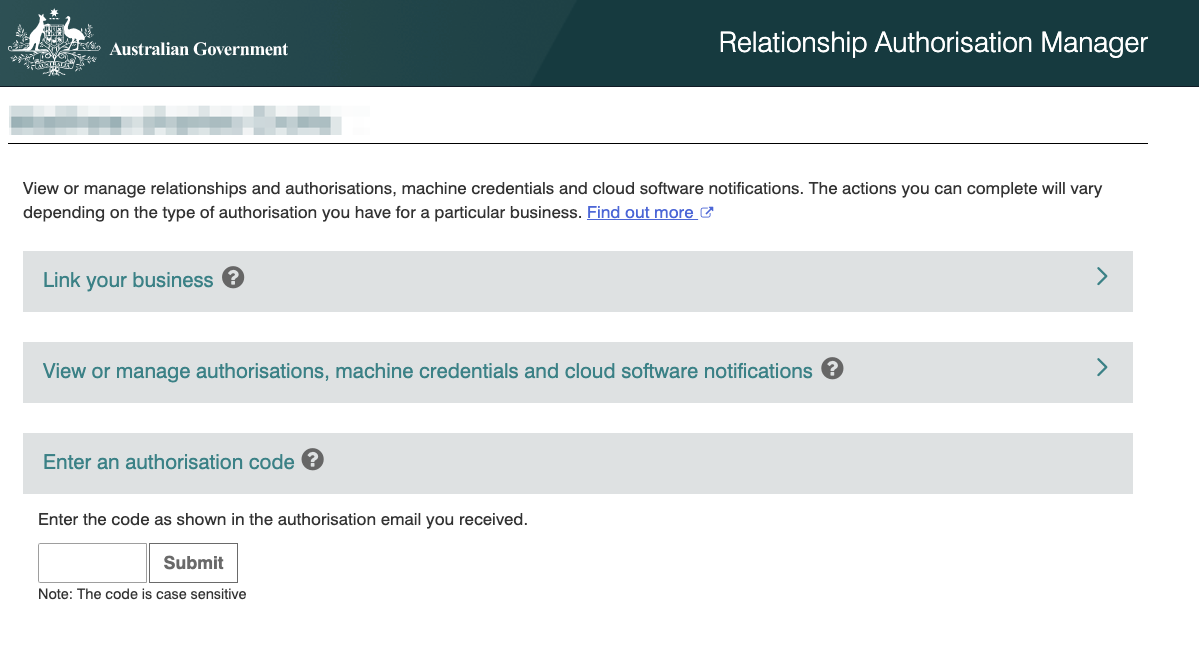Image resolution: width=1199 pixels, height=645 pixels.
Task: Click help icon next to View or manage authorisations
Action: pyautogui.click(x=832, y=369)
